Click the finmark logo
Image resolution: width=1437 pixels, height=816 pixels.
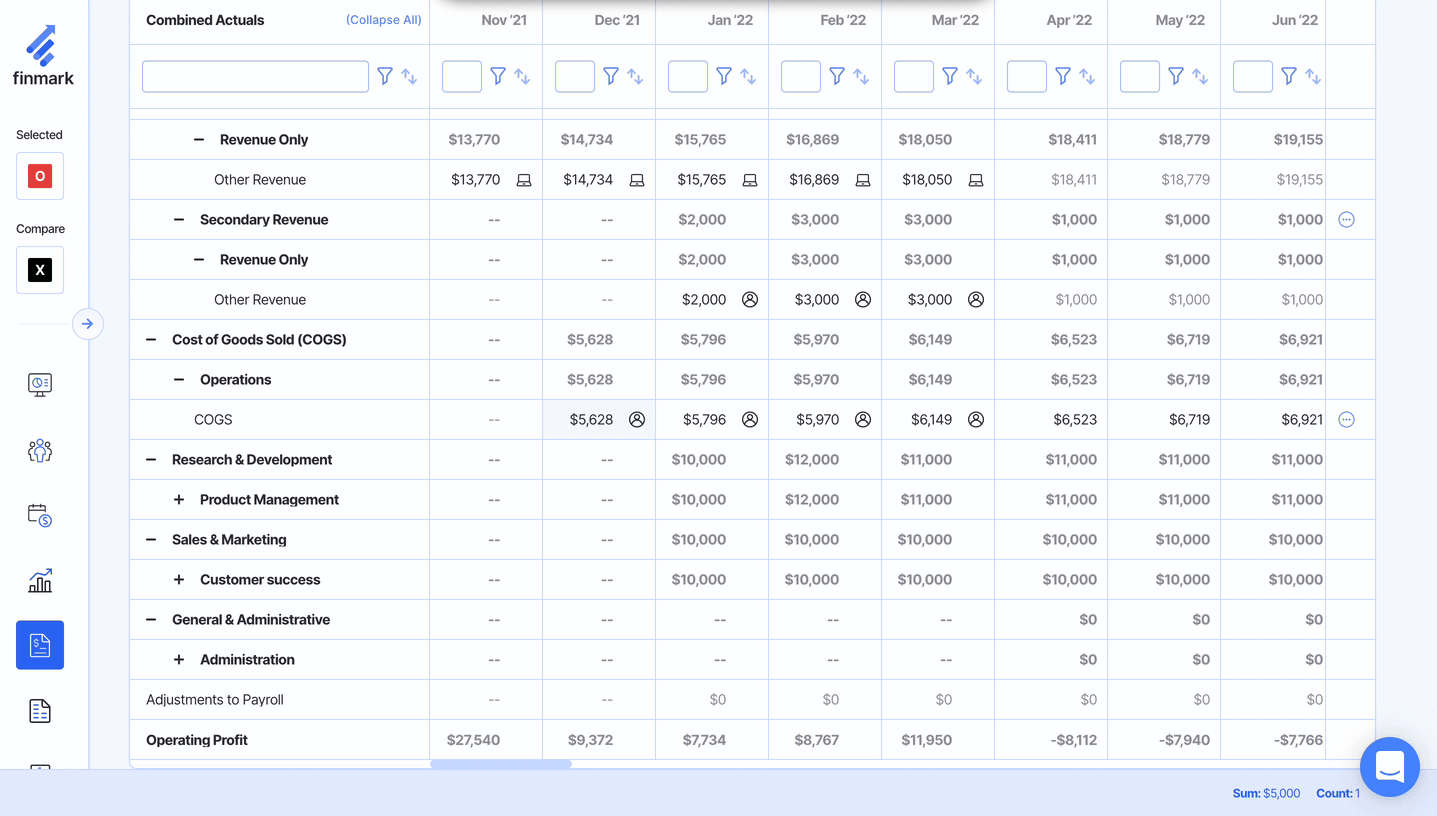point(42,56)
